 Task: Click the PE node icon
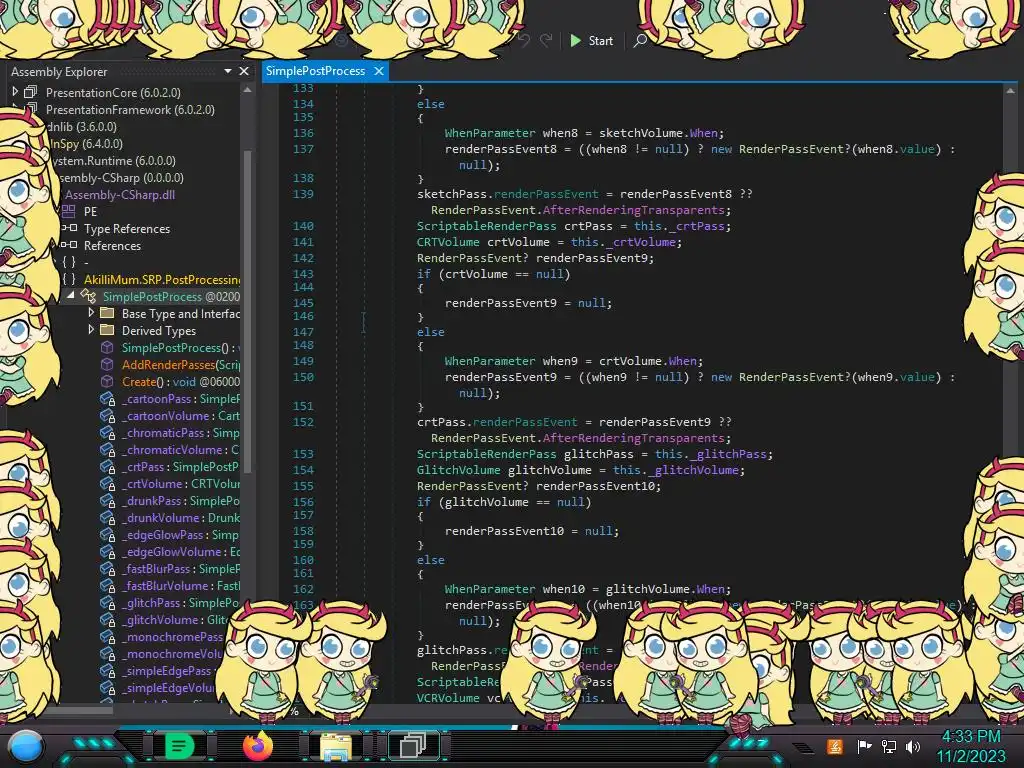(x=69, y=212)
